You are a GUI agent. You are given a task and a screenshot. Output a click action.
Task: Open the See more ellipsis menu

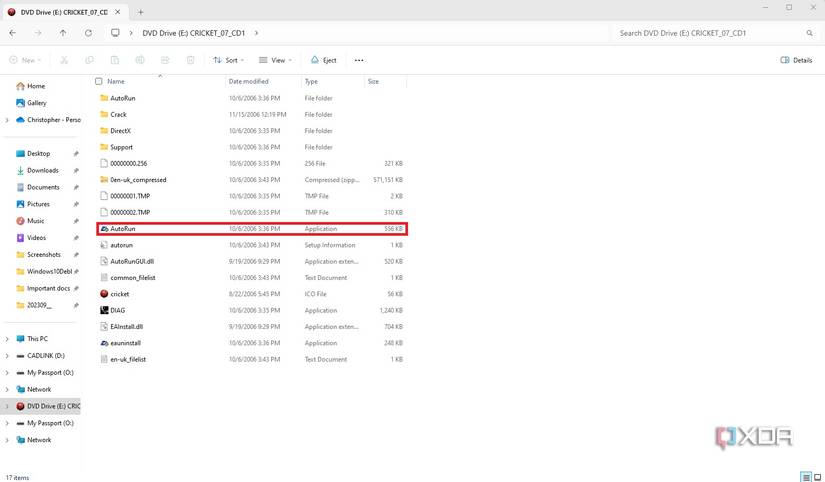coord(359,60)
